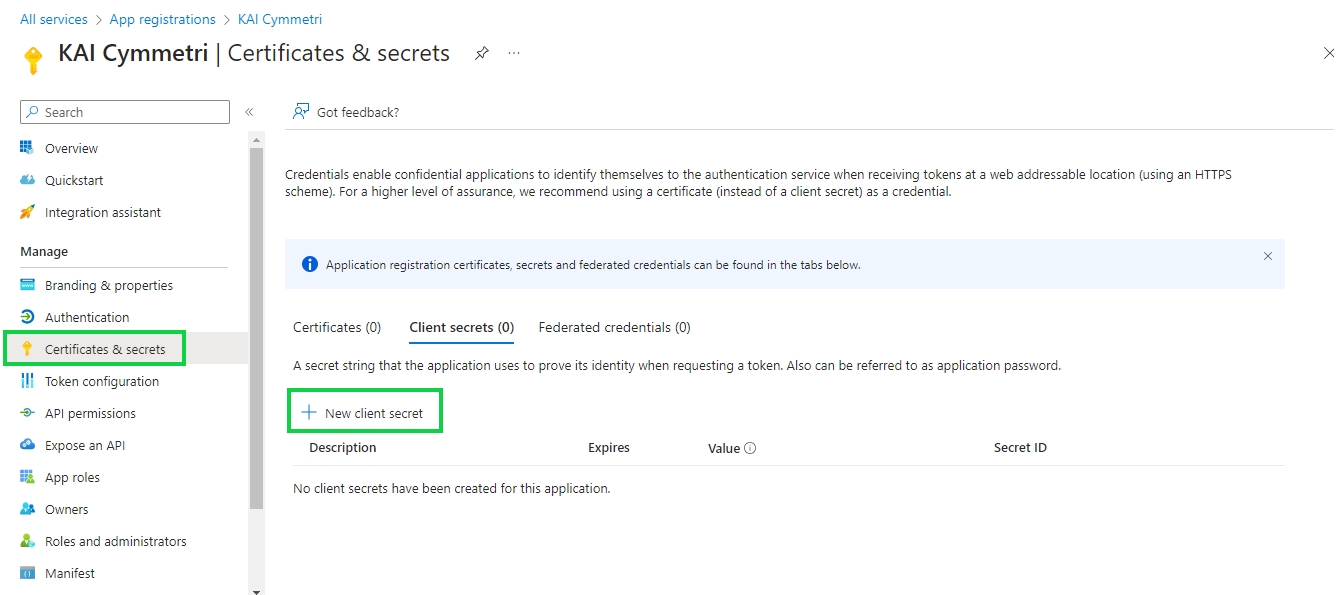The image size is (1339, 595).
Task: Click the Expose an API icon
Action: [x=27, y=445]
